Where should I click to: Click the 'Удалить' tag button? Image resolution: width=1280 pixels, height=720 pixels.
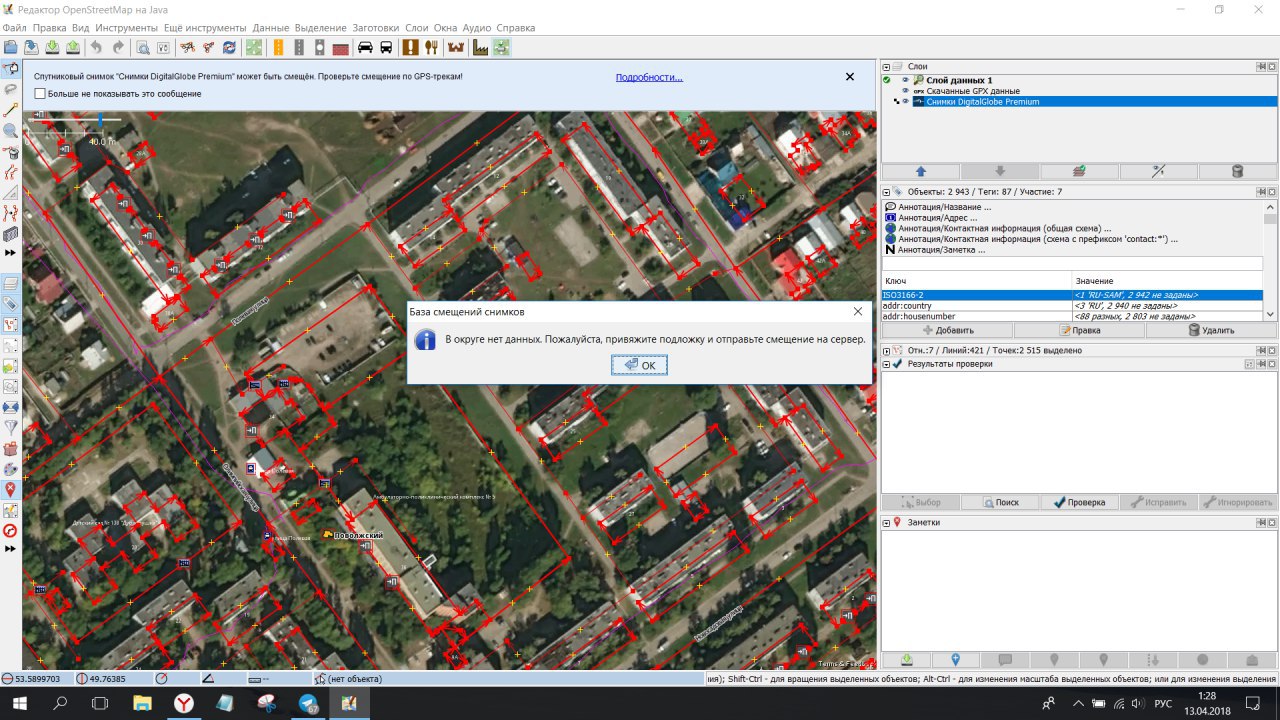pyautogui.click(x=1211, y=330)
